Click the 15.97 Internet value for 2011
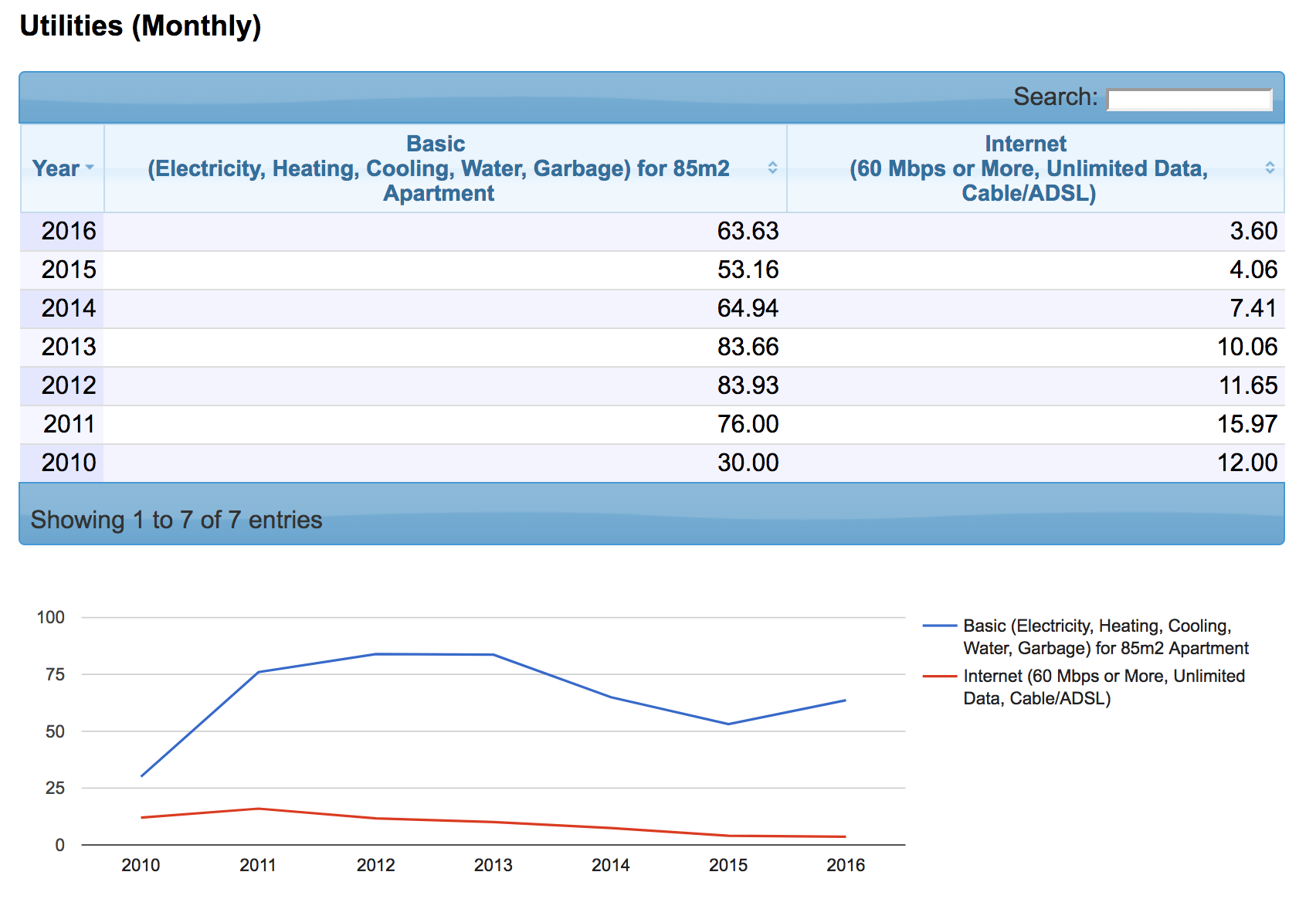Image resolution: width=1316 pixels, height=899 pixels. coord(1246,424)
